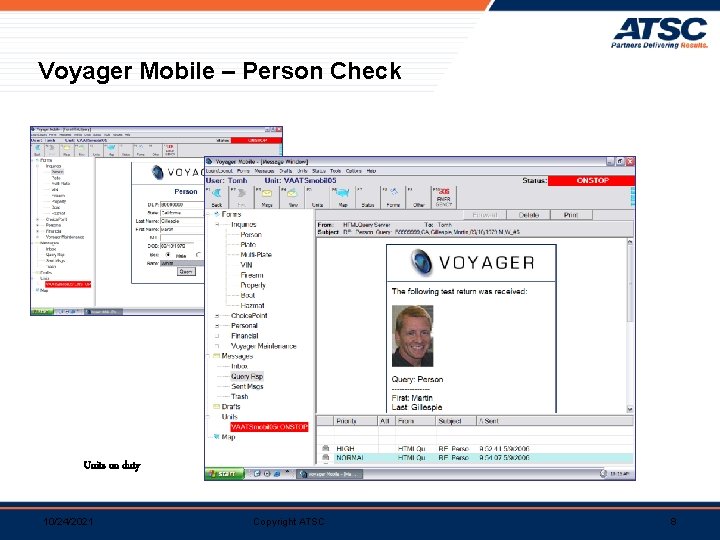The width and height of the screenshot is (720, 540).
Task: Select the HIGH priority message row
Action: click(475, 449)
